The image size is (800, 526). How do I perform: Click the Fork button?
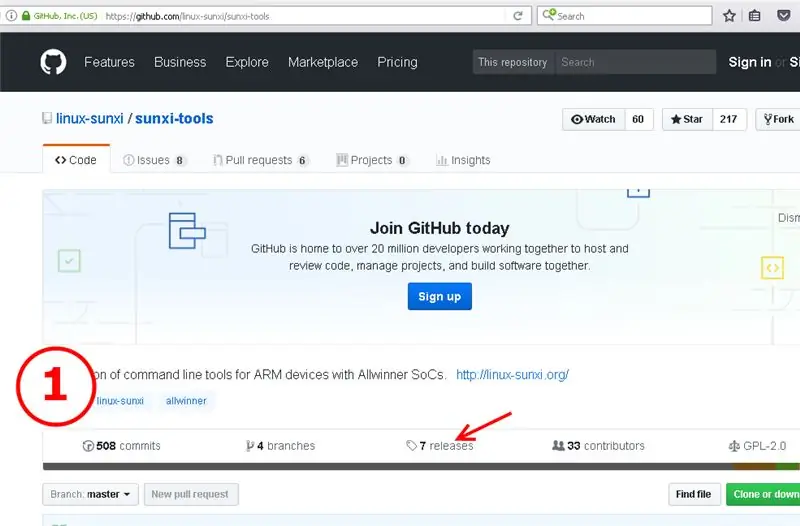[778, 119]
